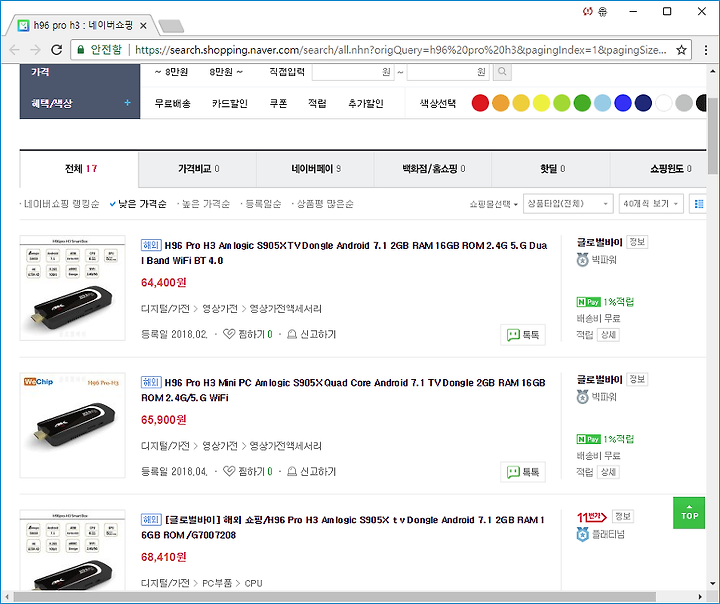This screenshot has height=604, width=720.
Task: Click the heart 찜하기 icon for 64,400원 item
Action: pyautogui.click(x=229, y=334)
